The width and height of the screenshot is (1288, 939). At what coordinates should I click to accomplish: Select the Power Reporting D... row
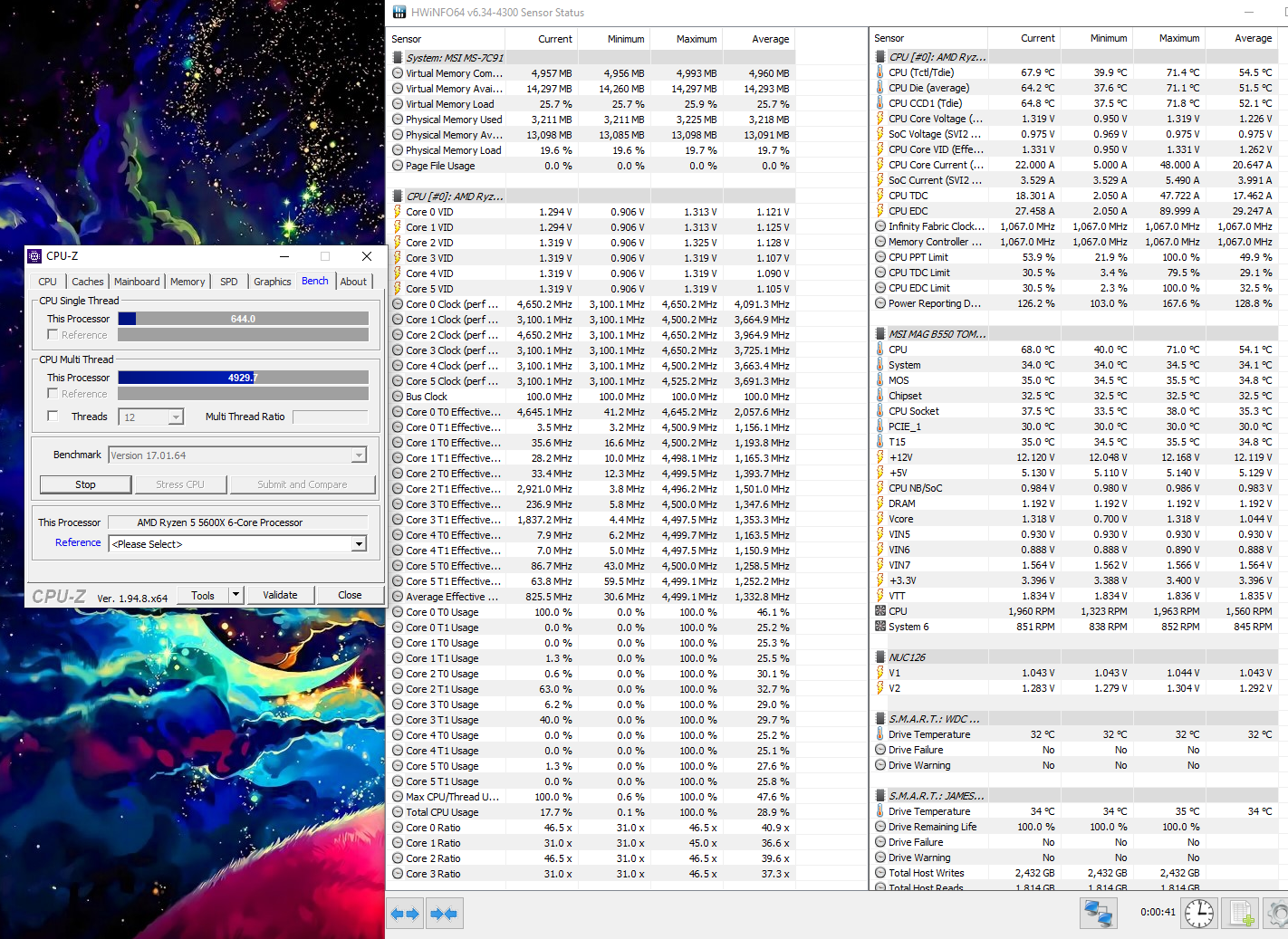(1074, 303)
